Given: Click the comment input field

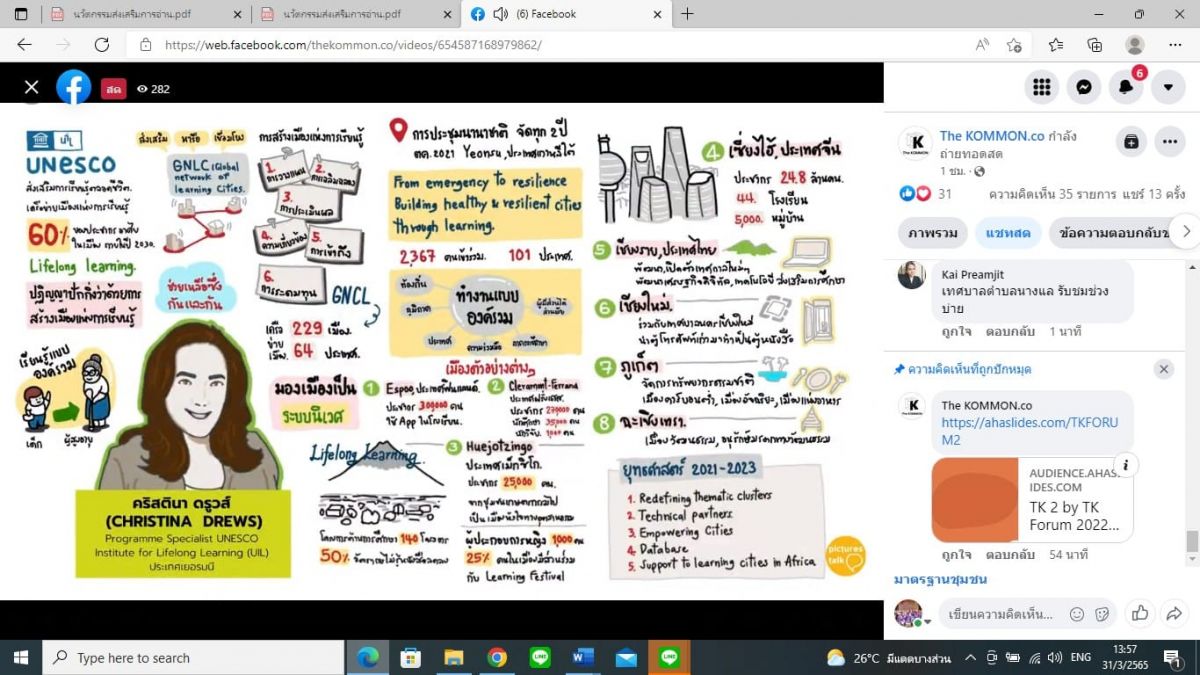Looking at the screenshot, I should tap(1000, 614).
